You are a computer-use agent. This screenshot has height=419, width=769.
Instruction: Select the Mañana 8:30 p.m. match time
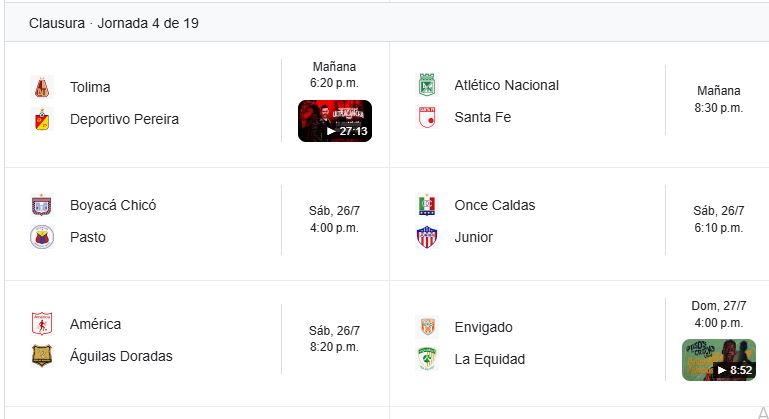tap(718, 100)
